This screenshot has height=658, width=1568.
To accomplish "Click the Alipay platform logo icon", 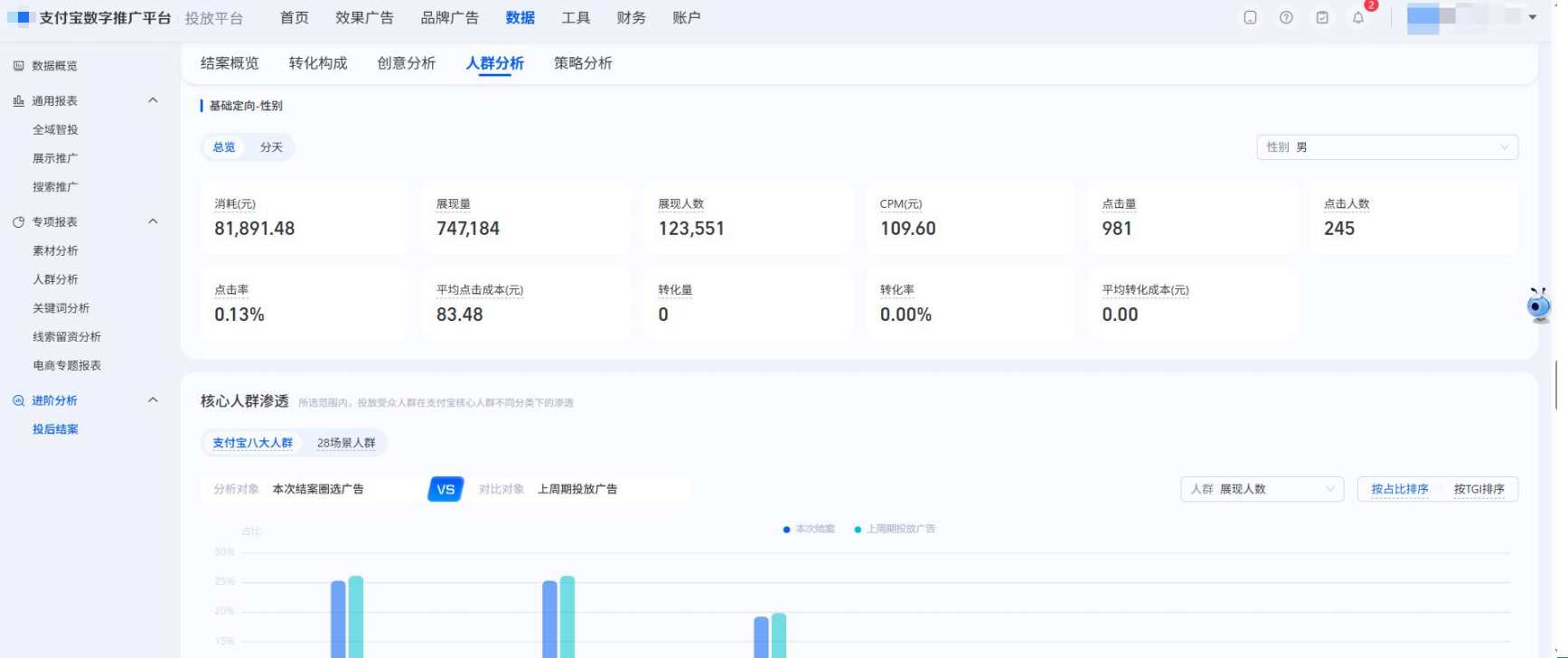I will [x=20, y=17].
